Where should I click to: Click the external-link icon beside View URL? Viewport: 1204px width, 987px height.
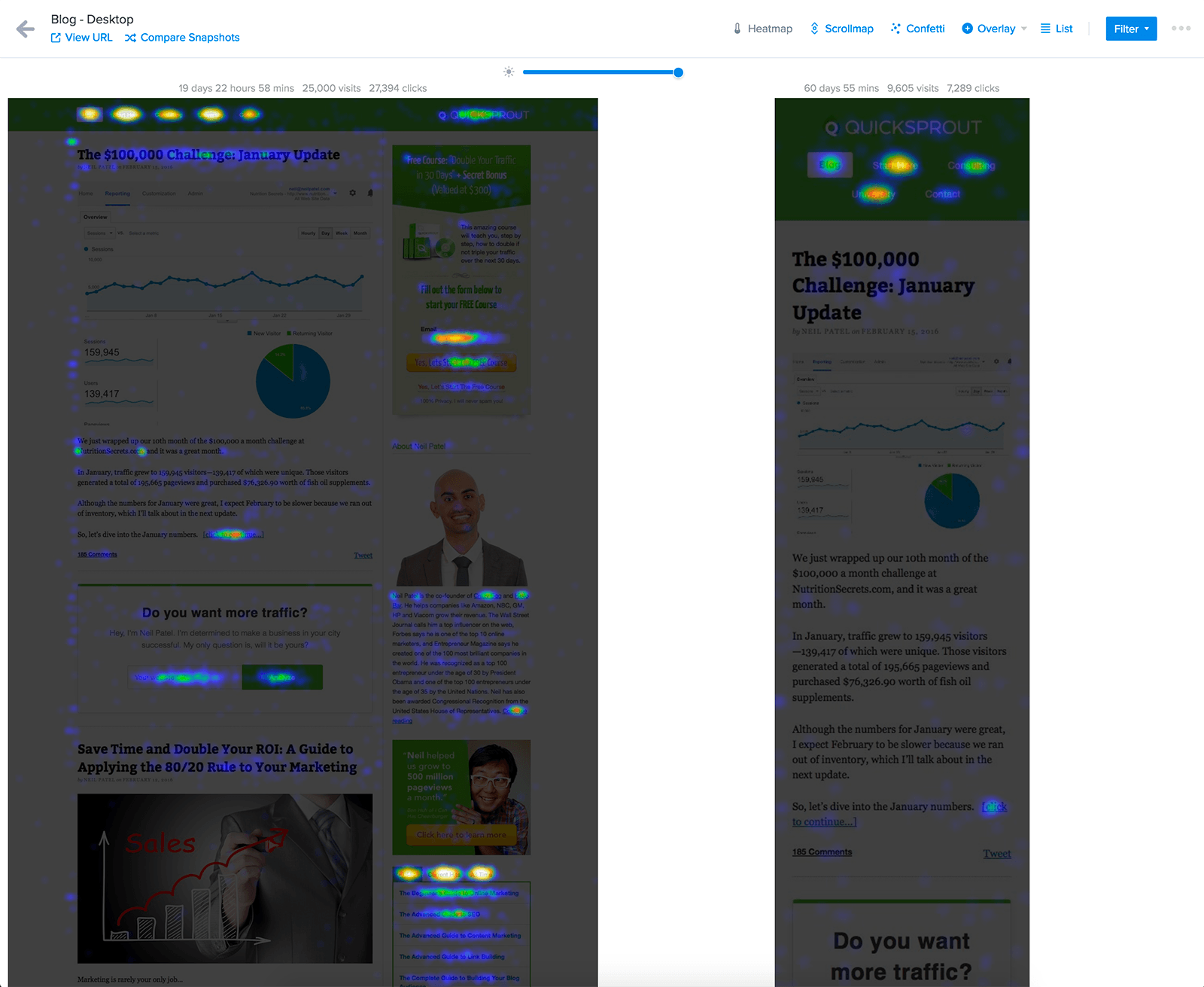[x=57, y=37]
